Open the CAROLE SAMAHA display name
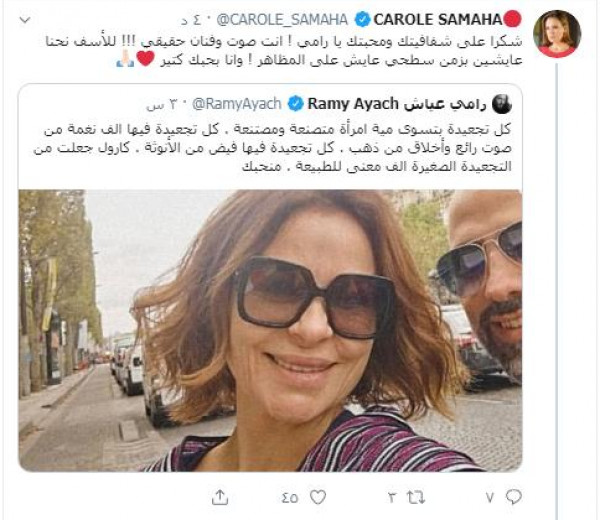 [x=437, y=20]
